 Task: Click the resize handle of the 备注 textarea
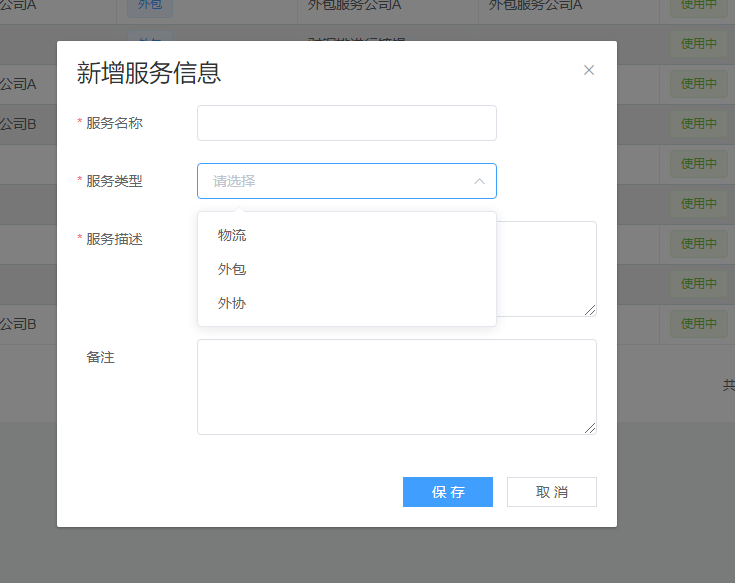tap(590, 428)
